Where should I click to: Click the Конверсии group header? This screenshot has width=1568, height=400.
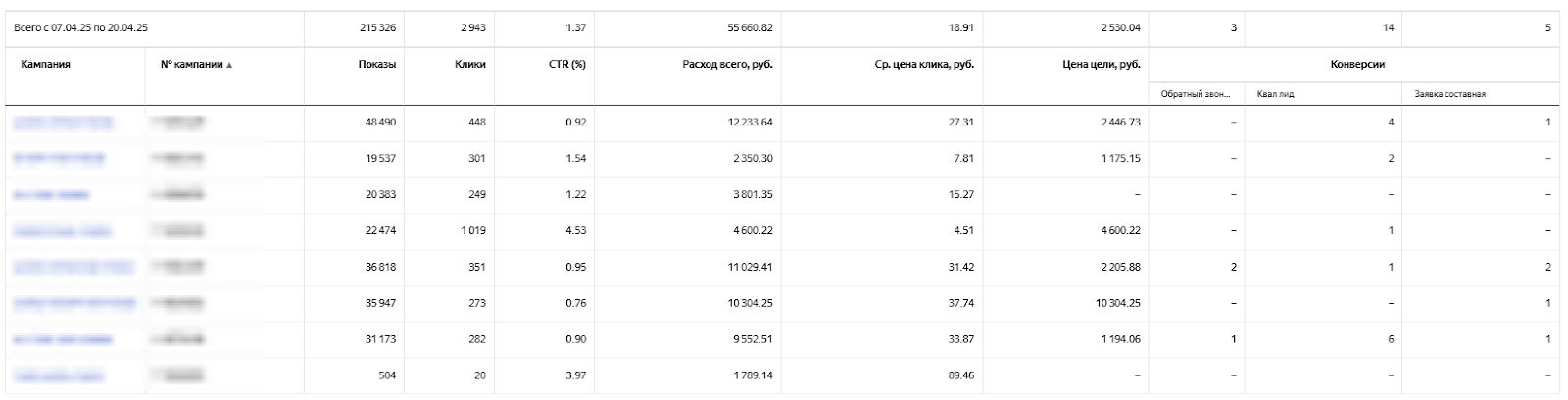coord(1357,65)
